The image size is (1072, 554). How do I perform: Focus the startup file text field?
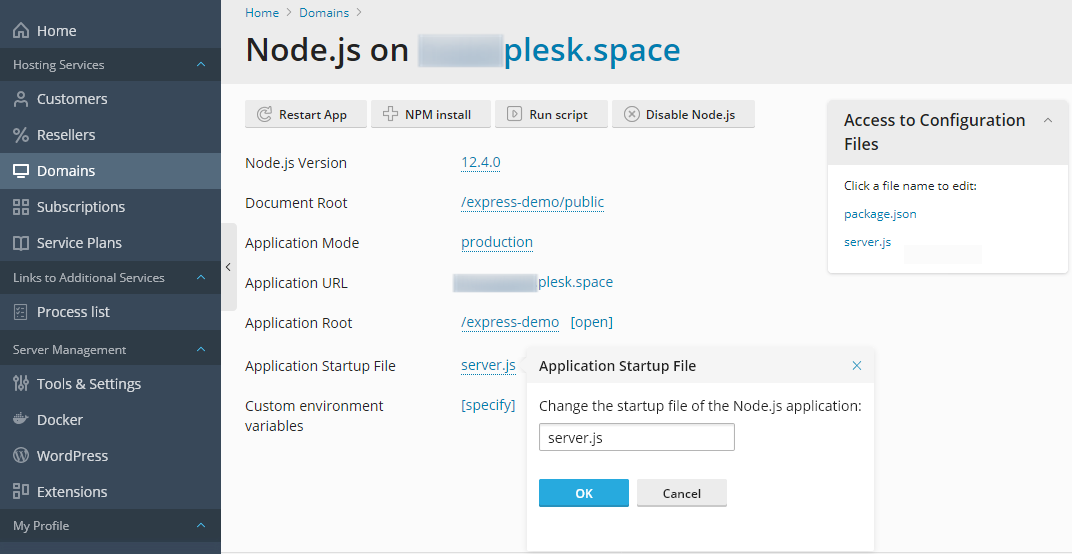pos(636,437)
